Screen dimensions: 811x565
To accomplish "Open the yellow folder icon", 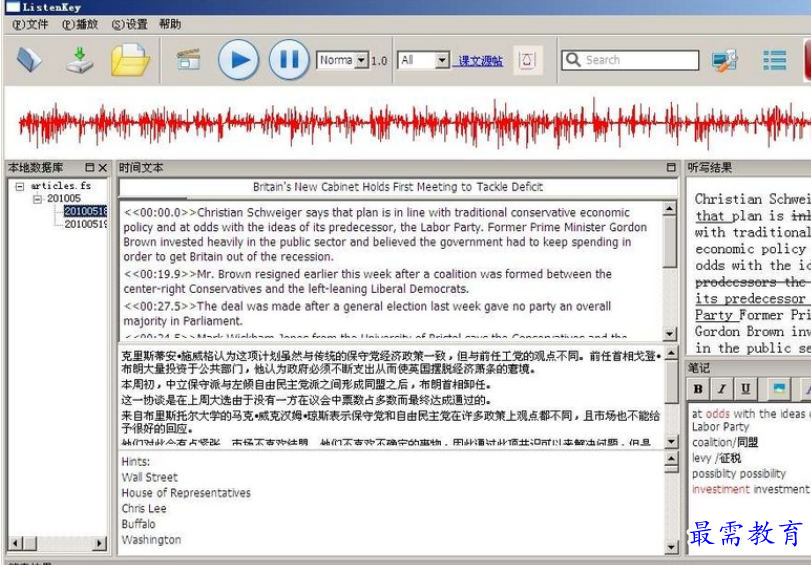I will 130,60.
